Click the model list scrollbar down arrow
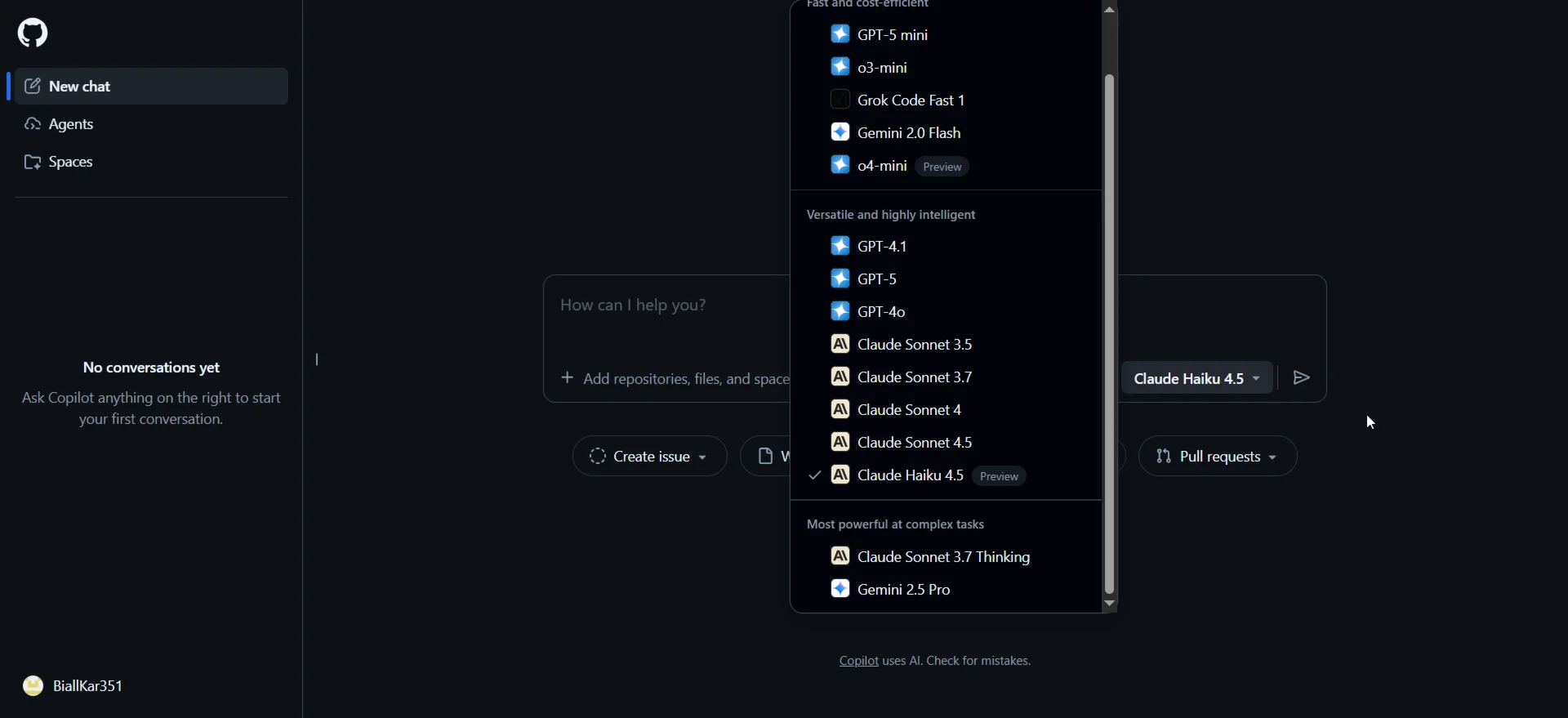This screenshot has width=1568, height=718. coord(1109,603)
